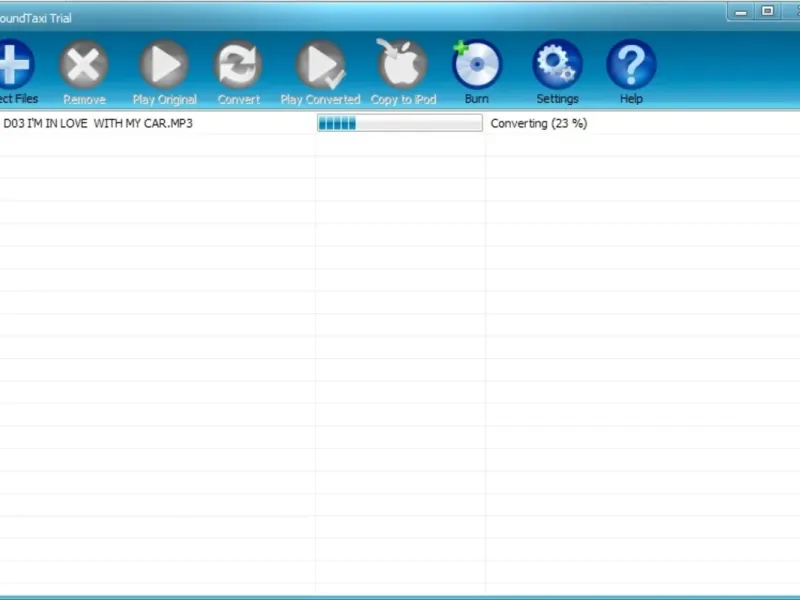The width and height of the screenshot is (800, 600).
Task: Minimize the SoundTaxi Trial window
Action: [741, 11]
